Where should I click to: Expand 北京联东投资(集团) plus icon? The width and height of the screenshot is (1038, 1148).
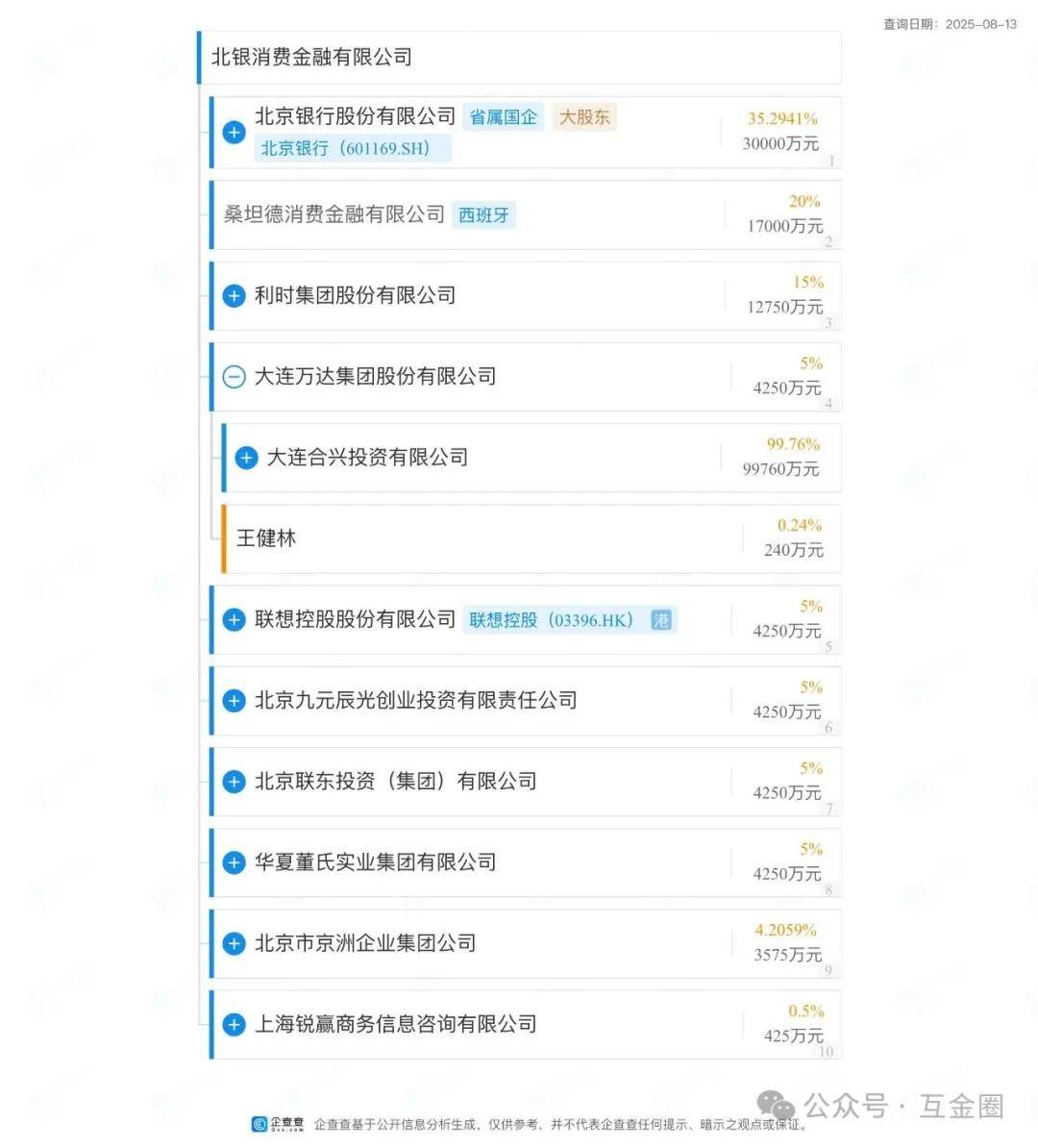pyautogui.click(x=234, y=782)
